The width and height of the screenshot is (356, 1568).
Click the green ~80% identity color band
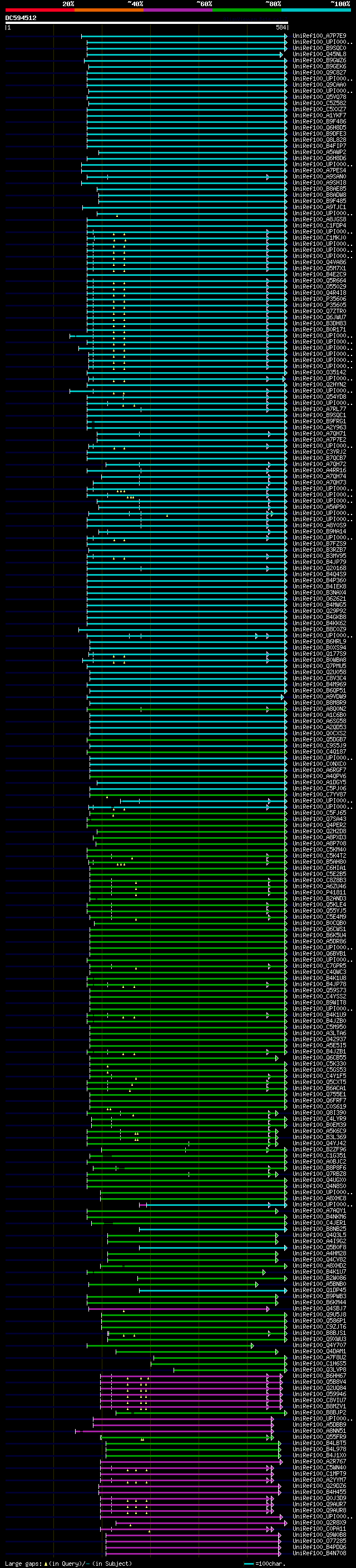click(247, 10)
